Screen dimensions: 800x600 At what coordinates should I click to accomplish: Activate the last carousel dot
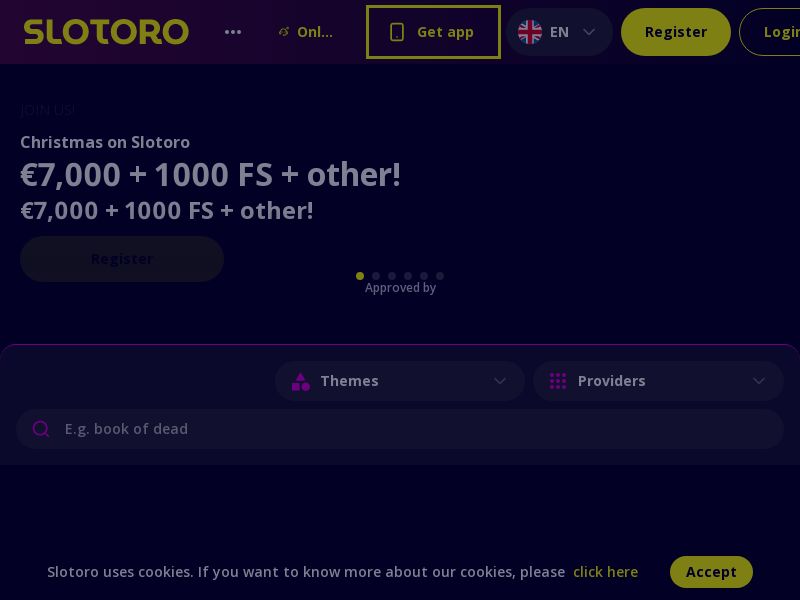[x=440, y=276]
